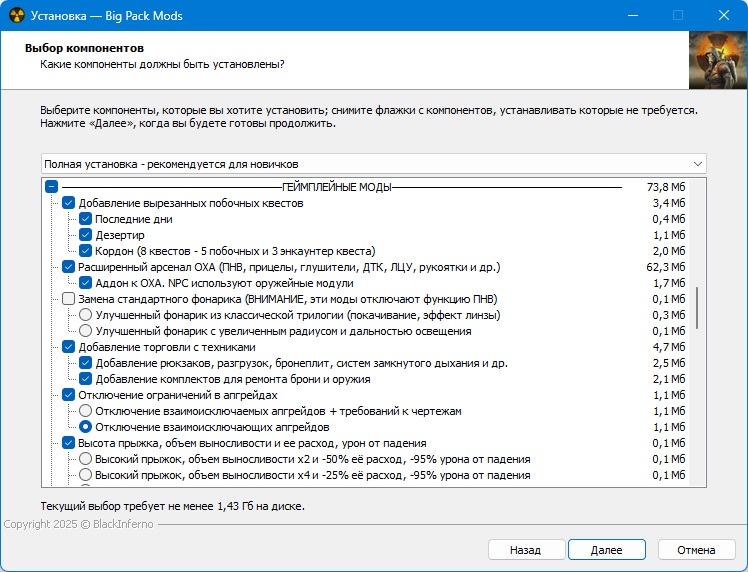The image size is (748, 572).
Task: Uncheck the 'Дезертир' quest checkbox
Action: 86,235
